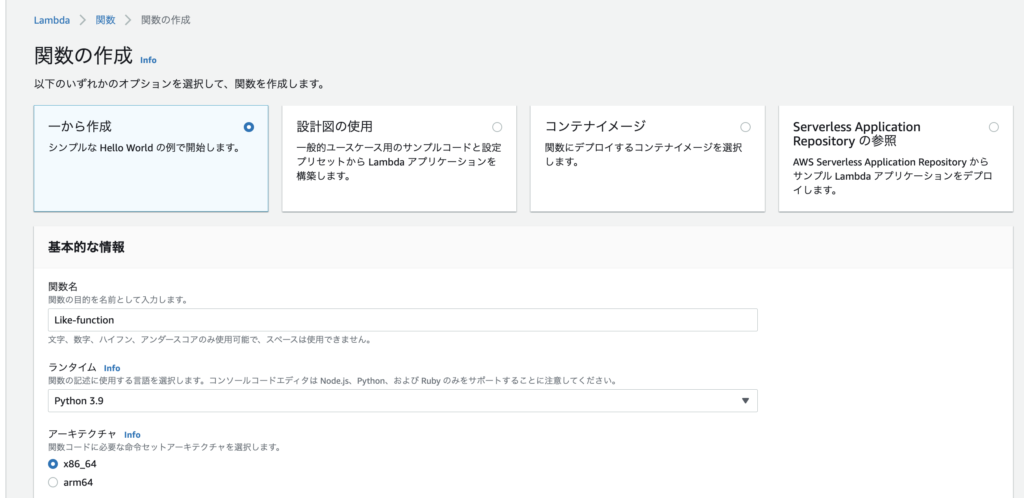Go to 関数 breadcrumb link
Viewport: 1024px width, 498px height.
(105, 20)
